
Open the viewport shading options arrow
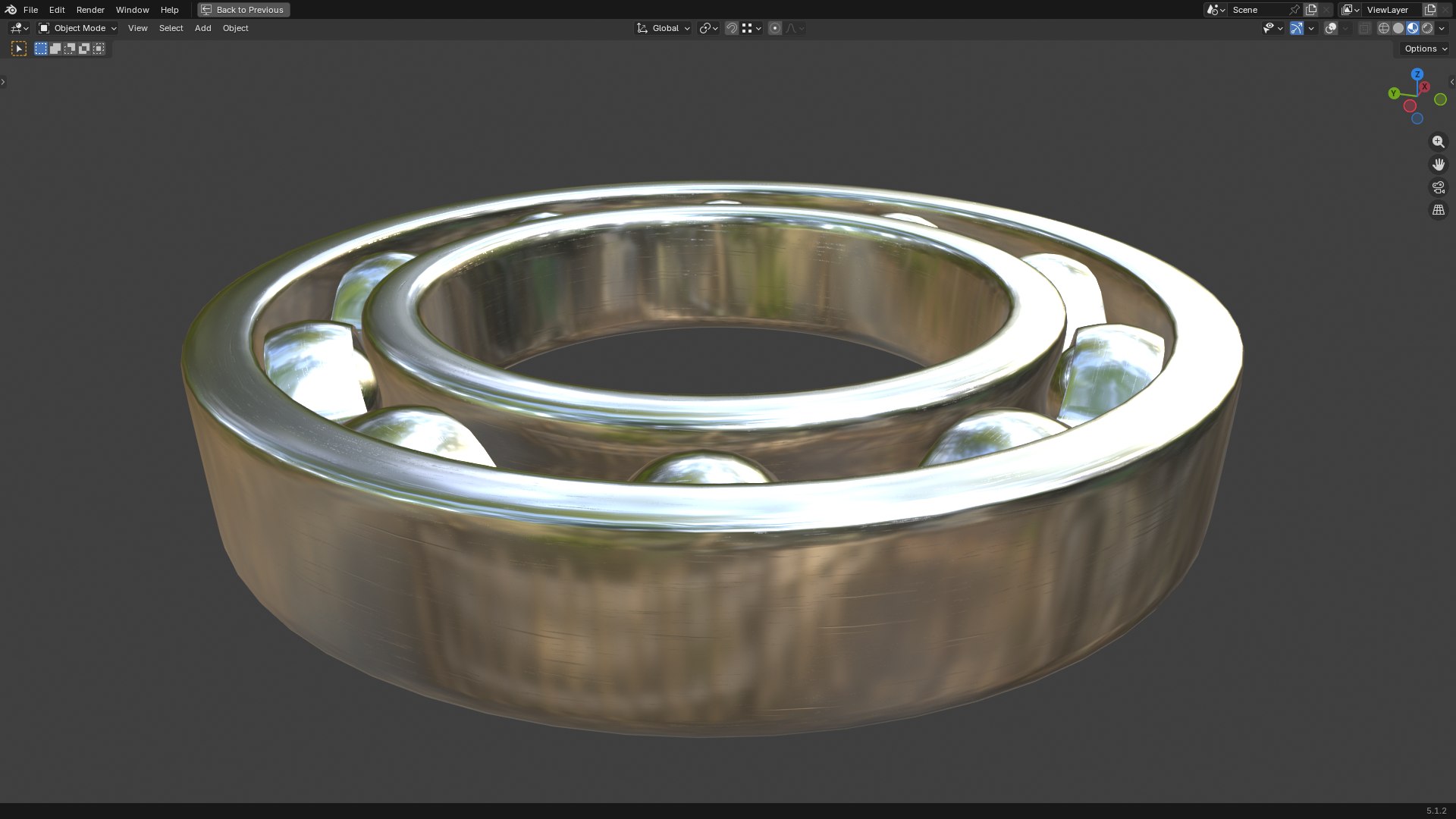click(x=1442, y=28)
